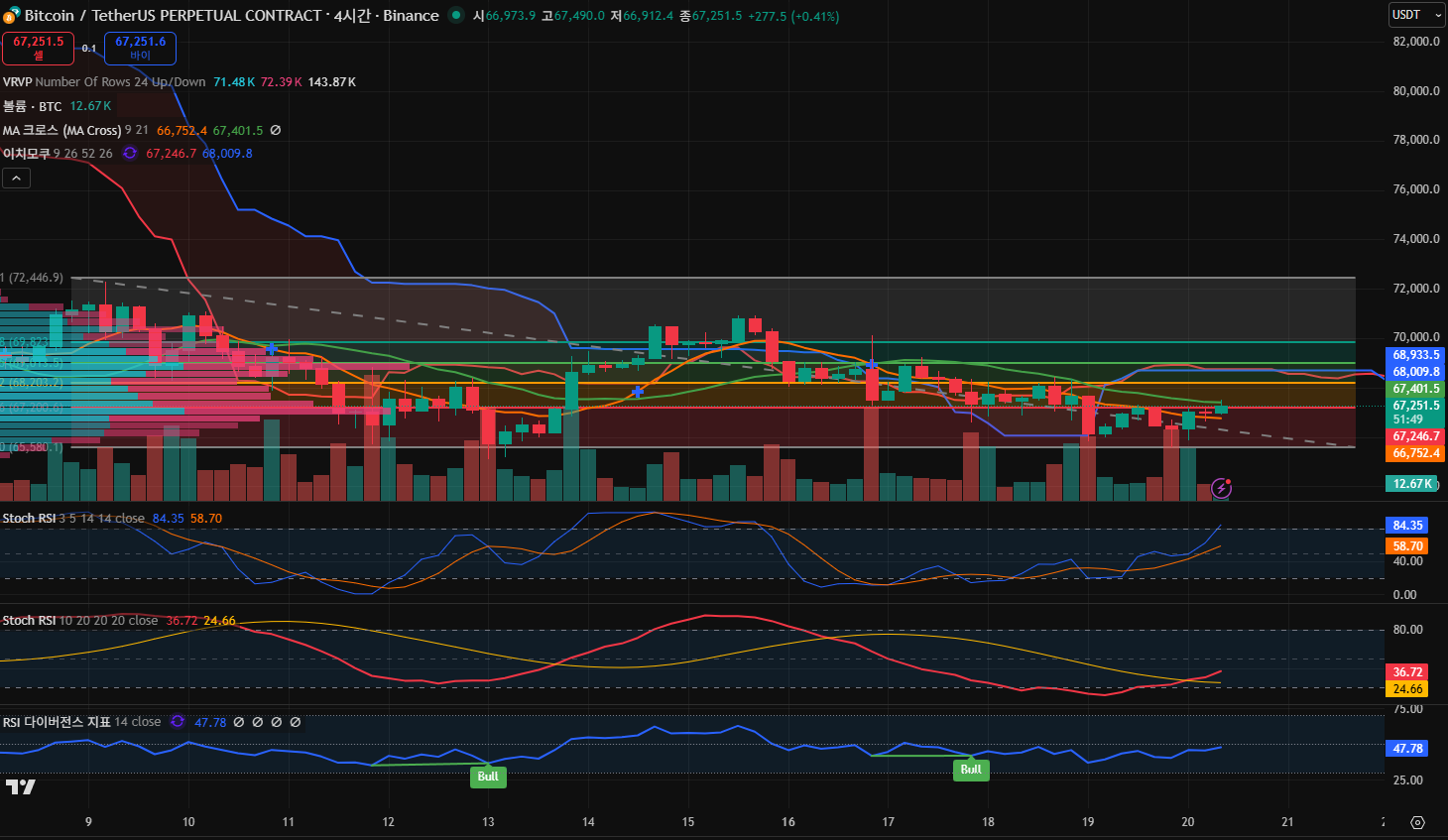This screenshot has width=1448, height=840.
Task: Click the first green Bull label near 13
Action: (488, 777)
